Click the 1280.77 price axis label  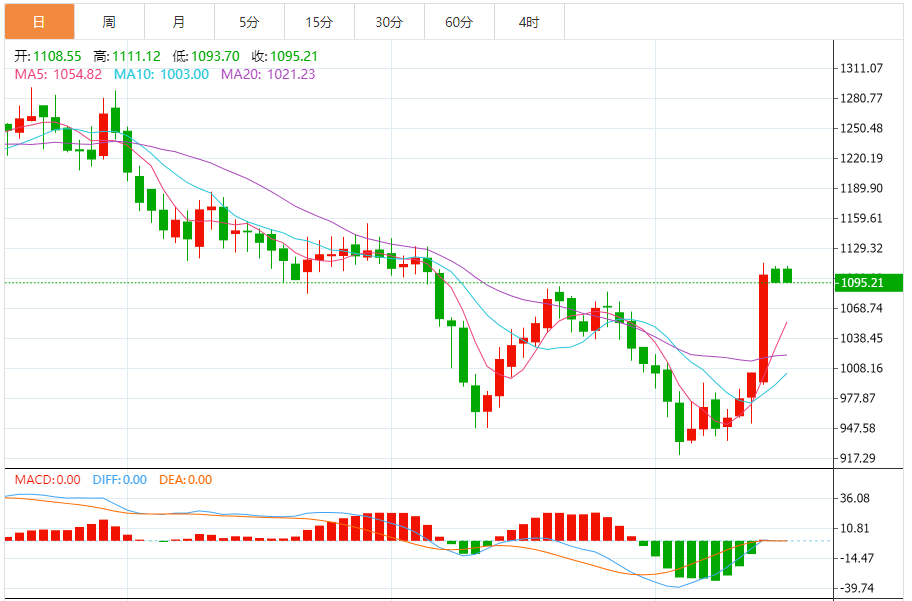pyautogui.click(x=861, y=98)
